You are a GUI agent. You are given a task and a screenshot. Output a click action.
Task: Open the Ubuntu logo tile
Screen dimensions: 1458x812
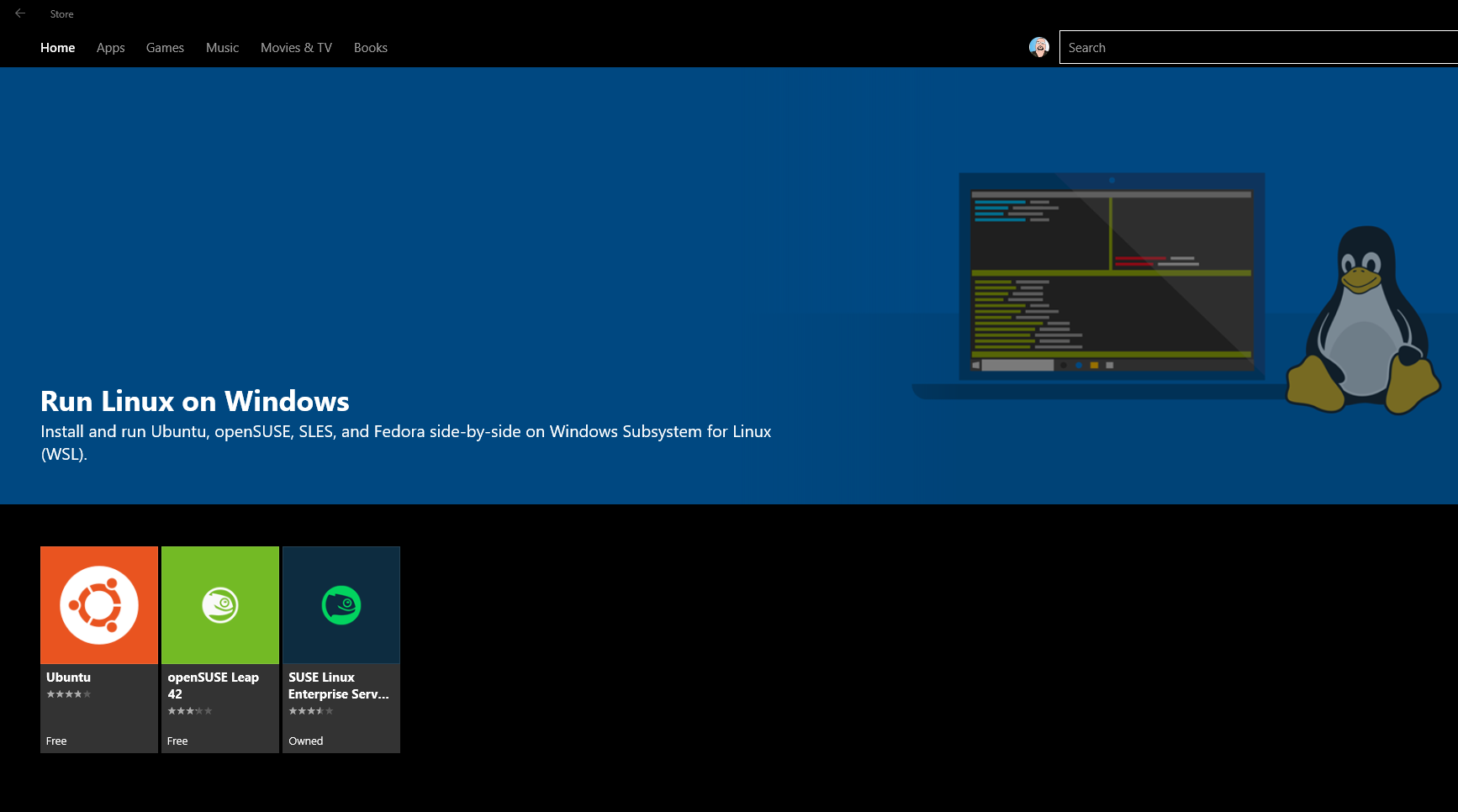[99, 605]
